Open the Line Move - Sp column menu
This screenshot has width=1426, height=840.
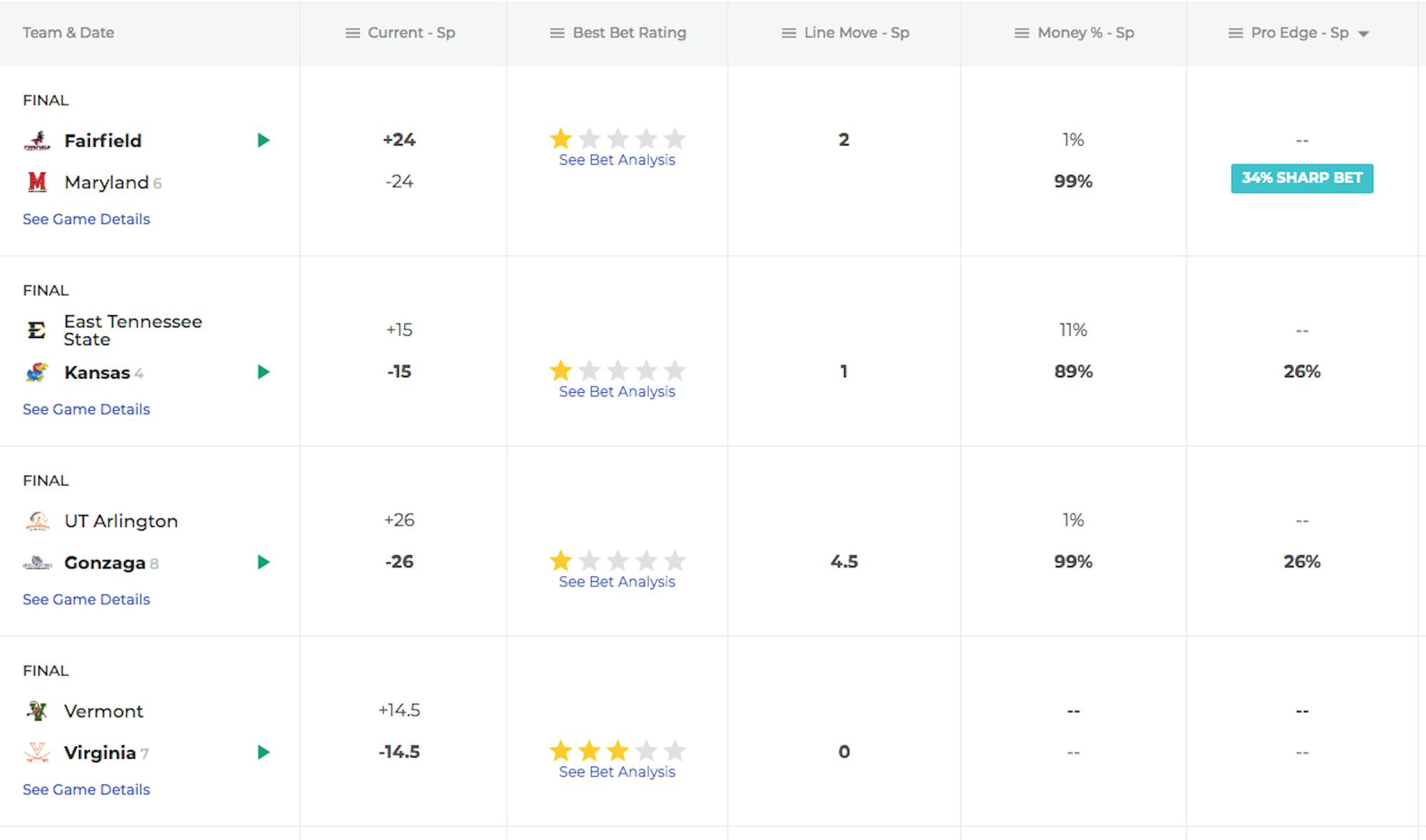(x=789, y=33)
